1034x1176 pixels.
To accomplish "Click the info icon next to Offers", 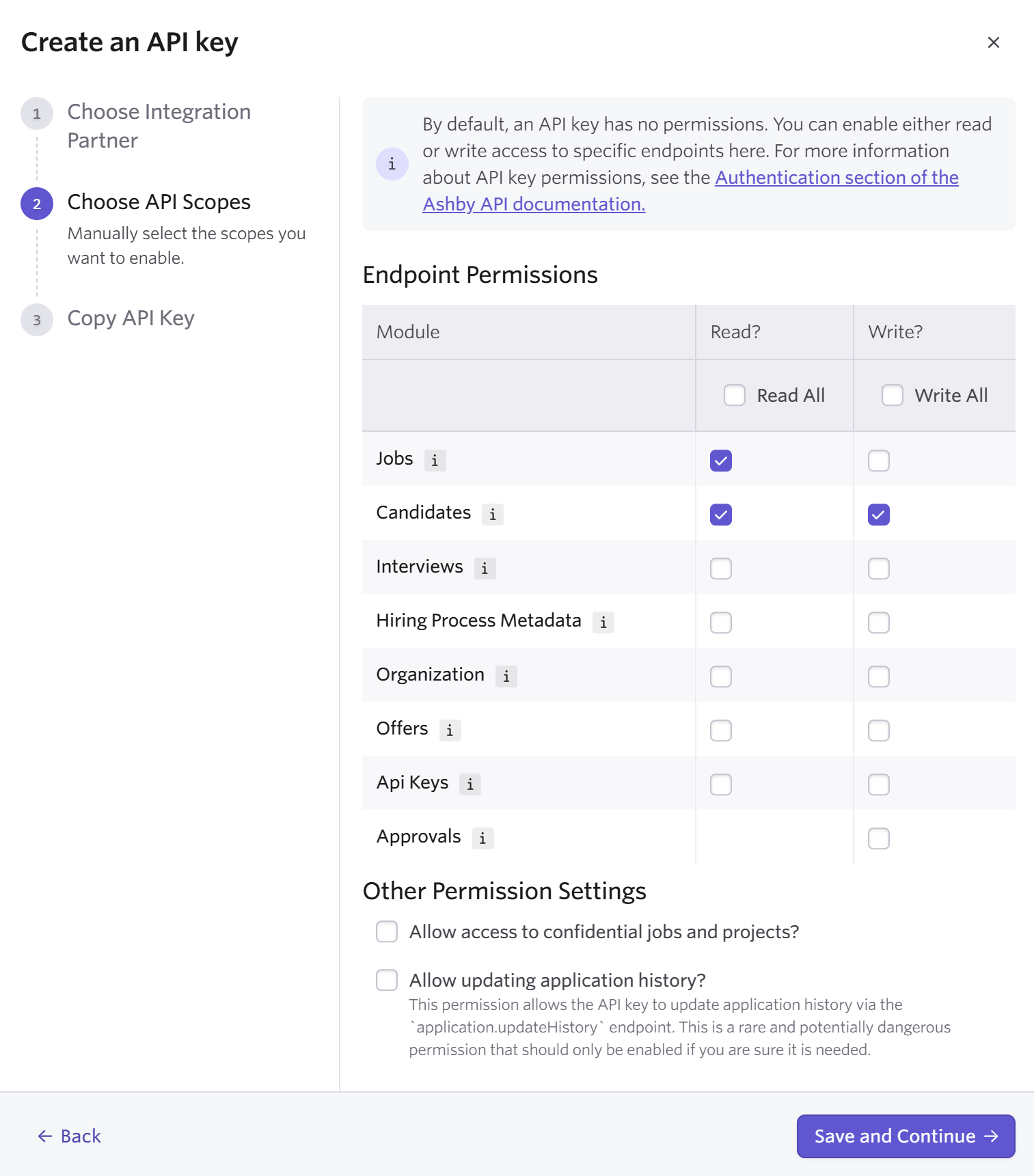I will point(450,730).
